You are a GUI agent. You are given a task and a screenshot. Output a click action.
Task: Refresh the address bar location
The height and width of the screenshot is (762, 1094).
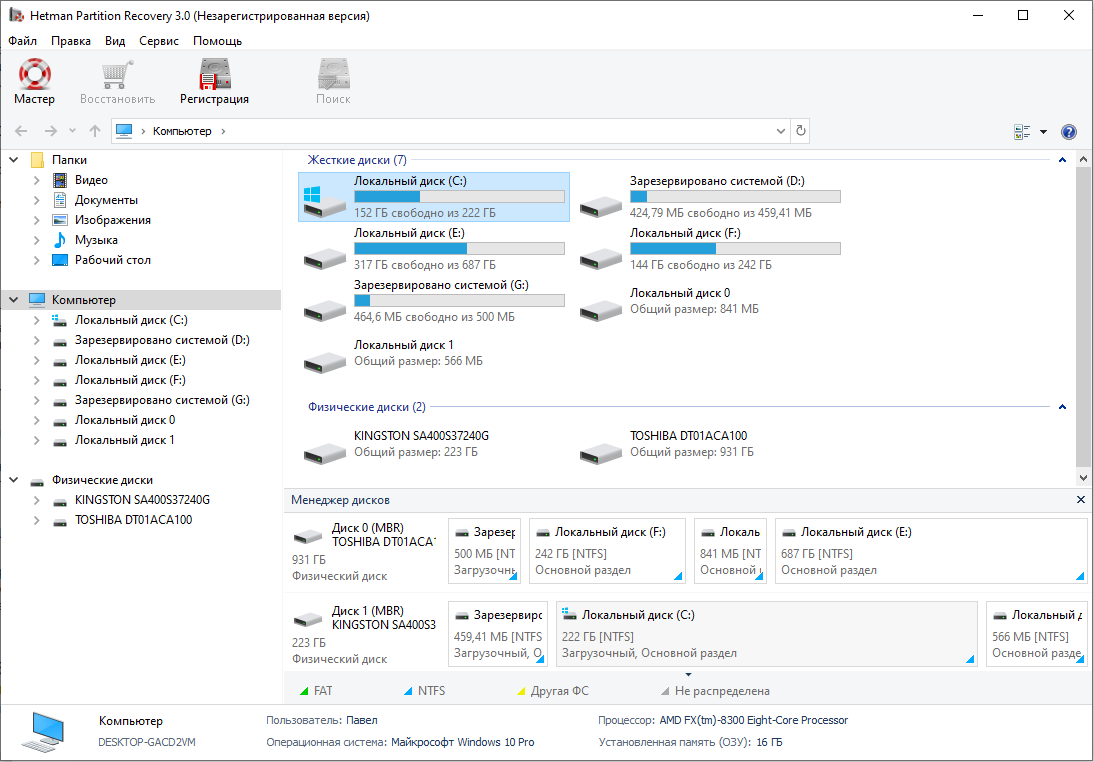pos(800,131)
